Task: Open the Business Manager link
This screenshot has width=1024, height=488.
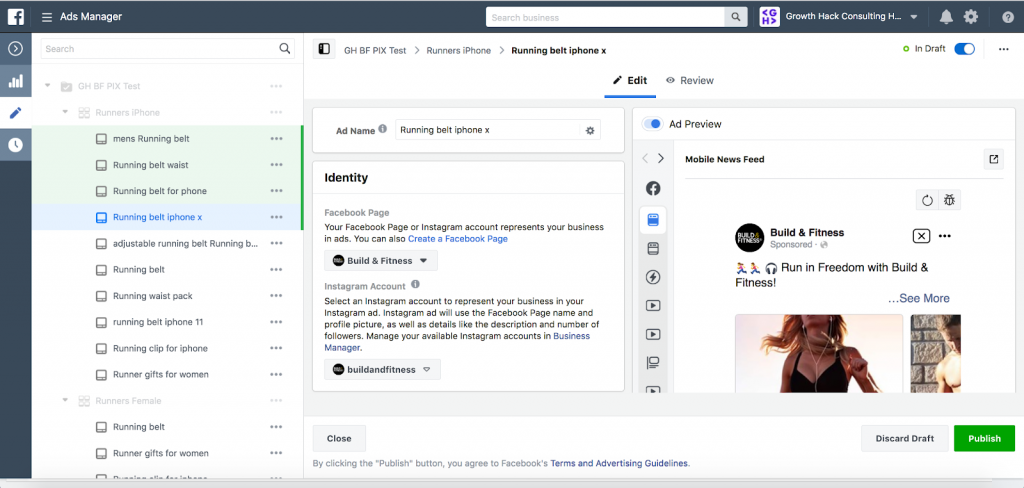Action: pyautogui.click(x=457, y=342)
